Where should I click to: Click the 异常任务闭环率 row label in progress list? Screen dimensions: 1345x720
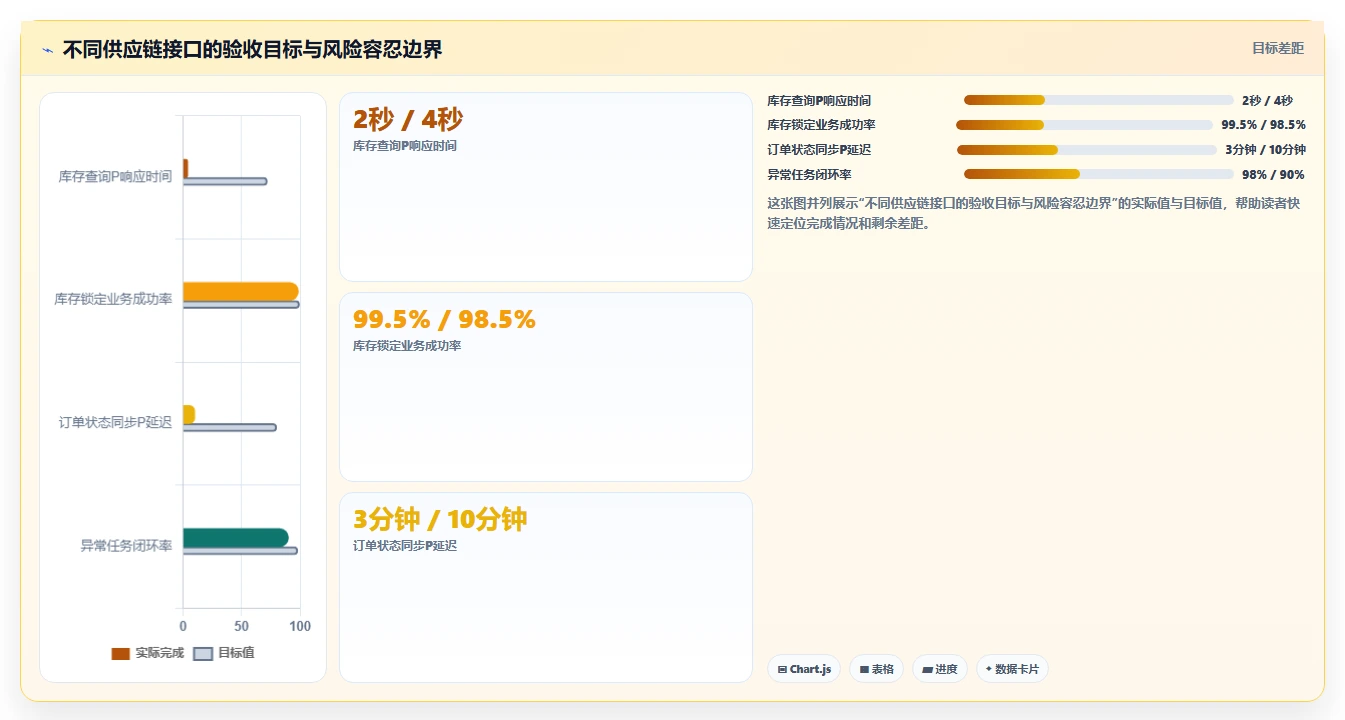click(809, 175)
